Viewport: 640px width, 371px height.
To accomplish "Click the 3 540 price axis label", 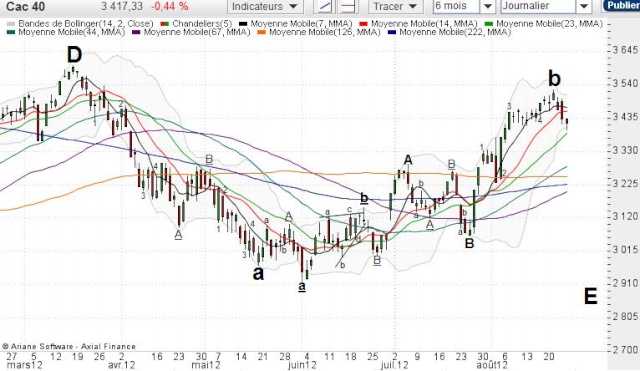I will (x=625, y=83).
